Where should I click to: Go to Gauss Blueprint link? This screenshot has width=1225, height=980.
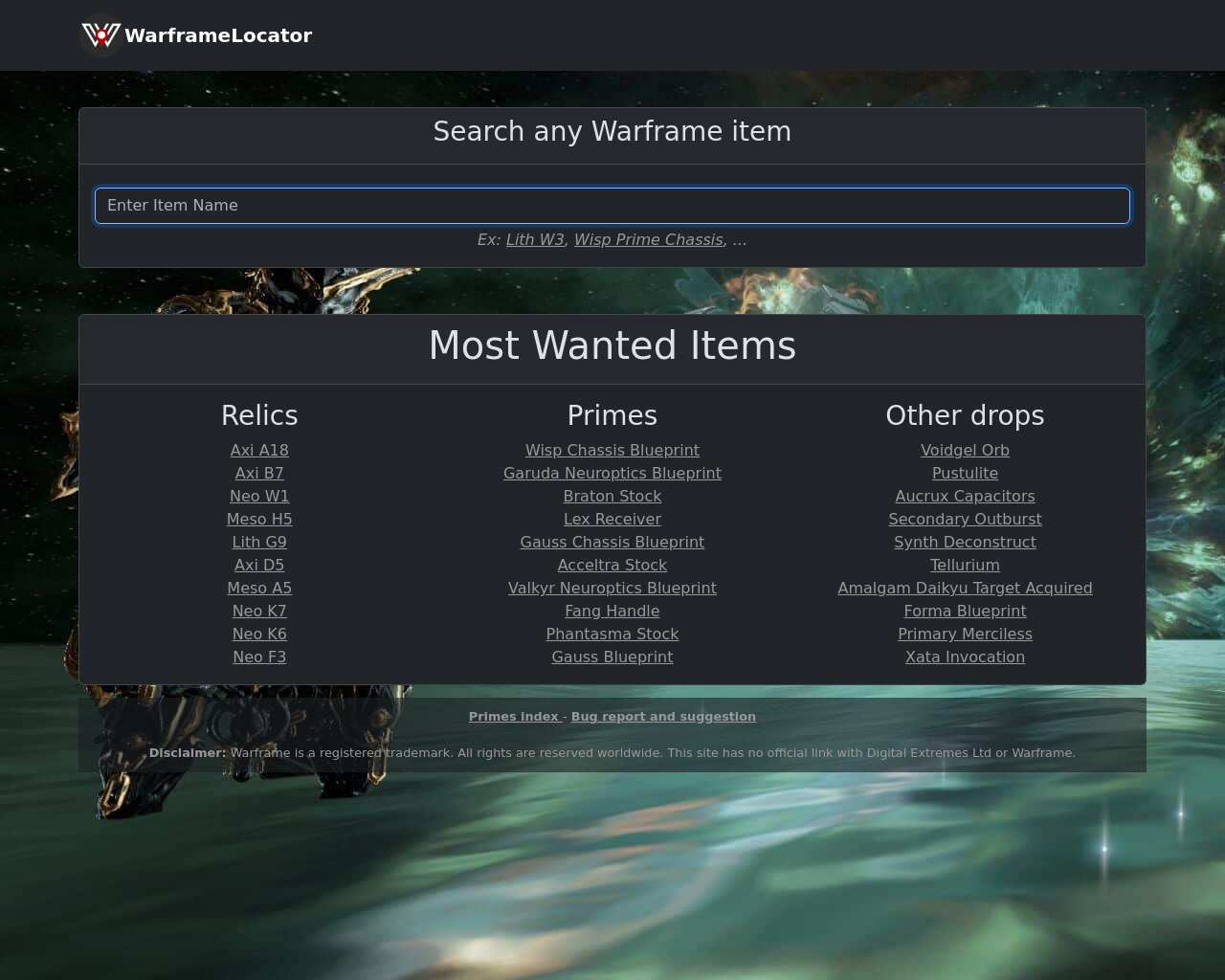click(612, 657)
